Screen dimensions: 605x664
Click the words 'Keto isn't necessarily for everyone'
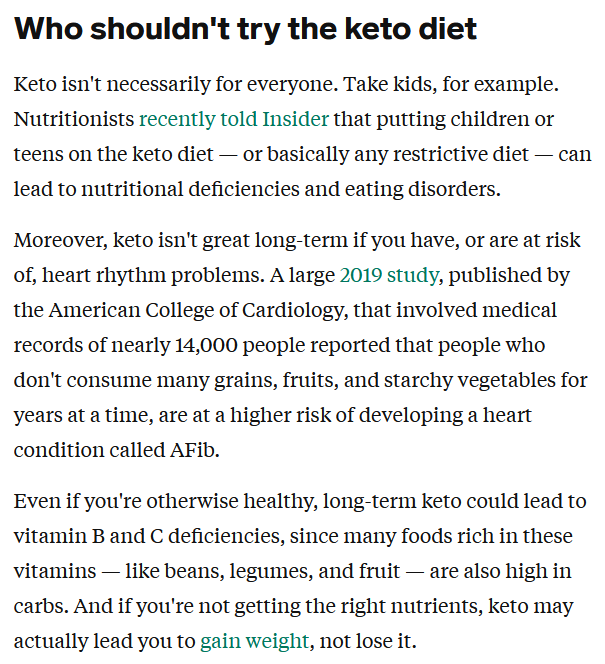click(174, 84)
